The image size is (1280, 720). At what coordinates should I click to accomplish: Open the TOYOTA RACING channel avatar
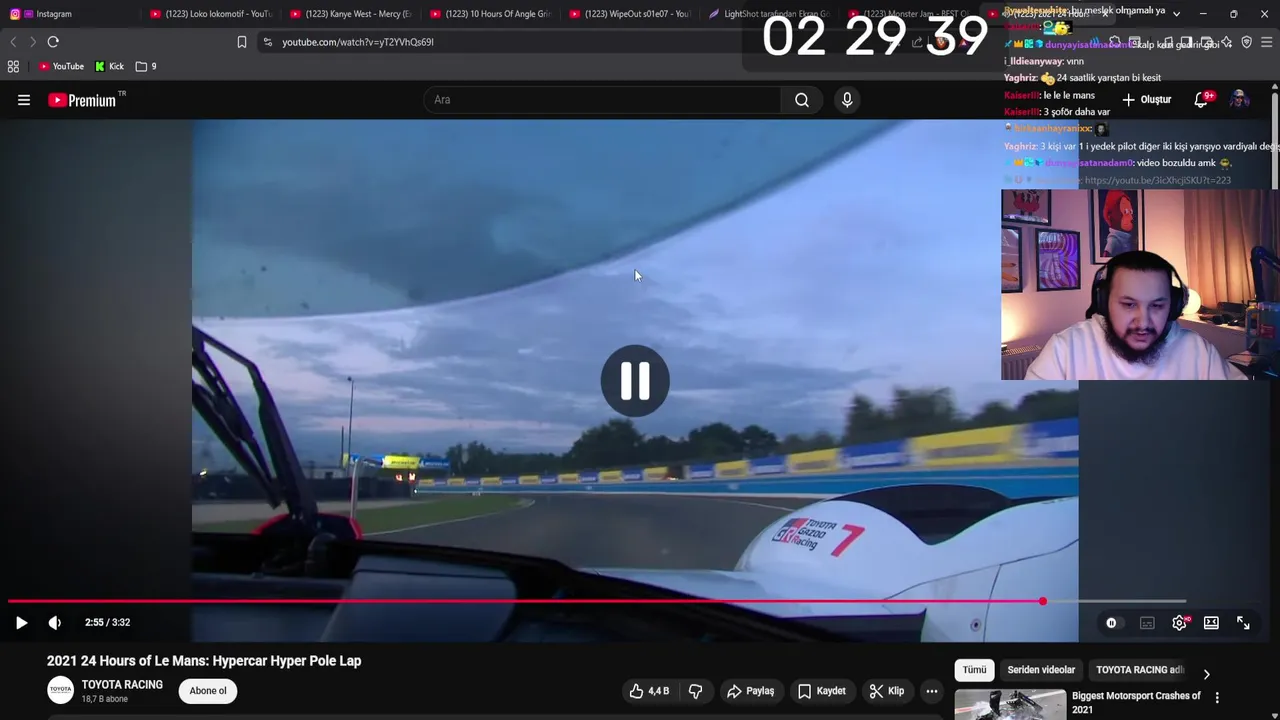tap(61, 690)
